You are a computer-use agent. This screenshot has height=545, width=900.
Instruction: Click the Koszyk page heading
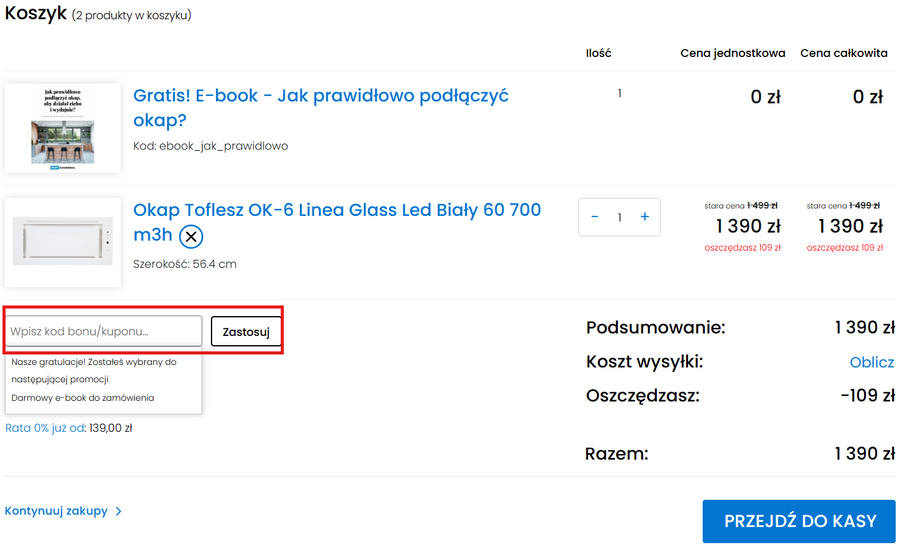36,13
